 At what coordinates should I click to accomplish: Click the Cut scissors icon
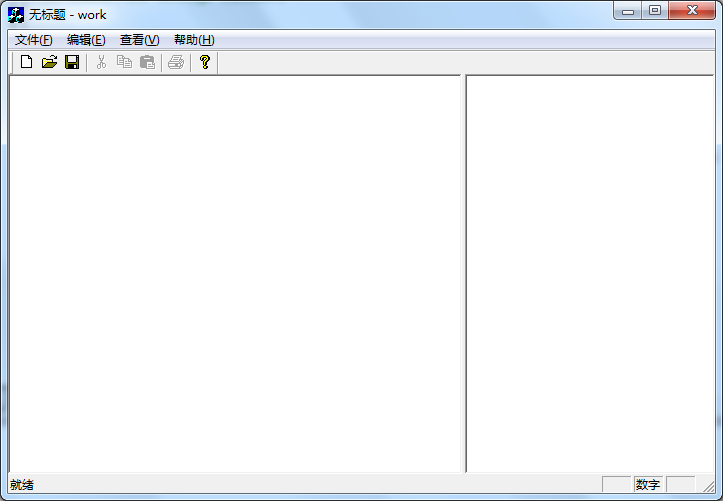(101, 62)
